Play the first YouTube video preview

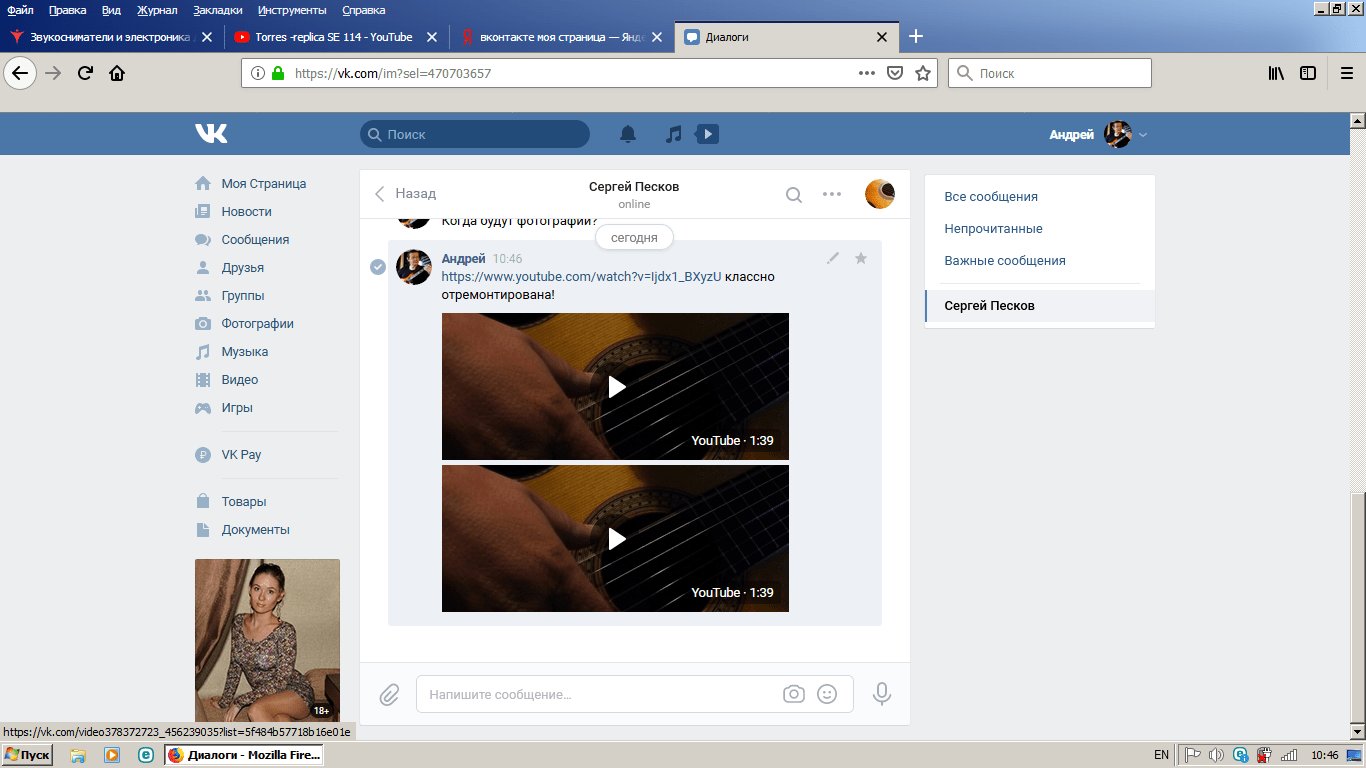point(616,387)
